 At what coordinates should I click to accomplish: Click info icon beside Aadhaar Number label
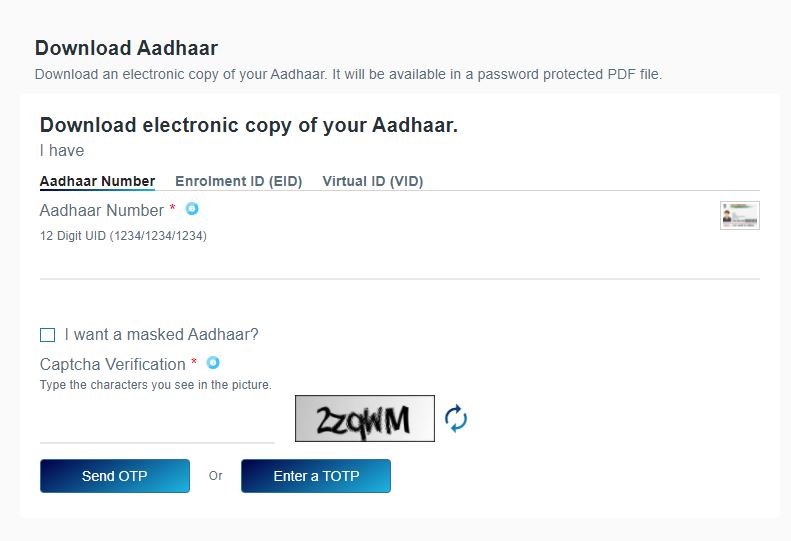point(192,208)
